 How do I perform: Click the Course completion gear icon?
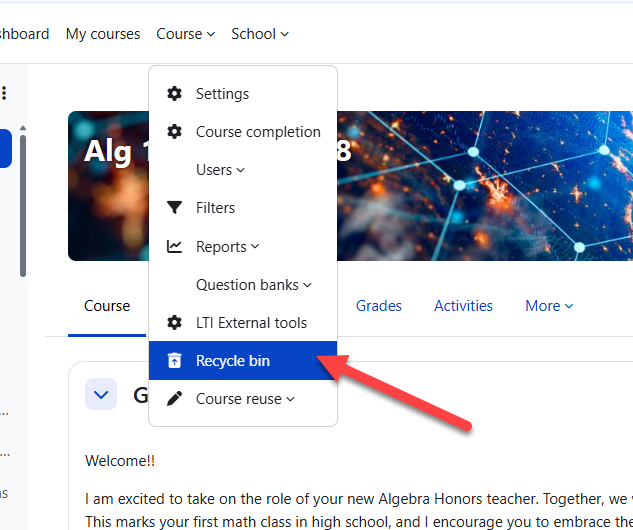tap(175, 132)
